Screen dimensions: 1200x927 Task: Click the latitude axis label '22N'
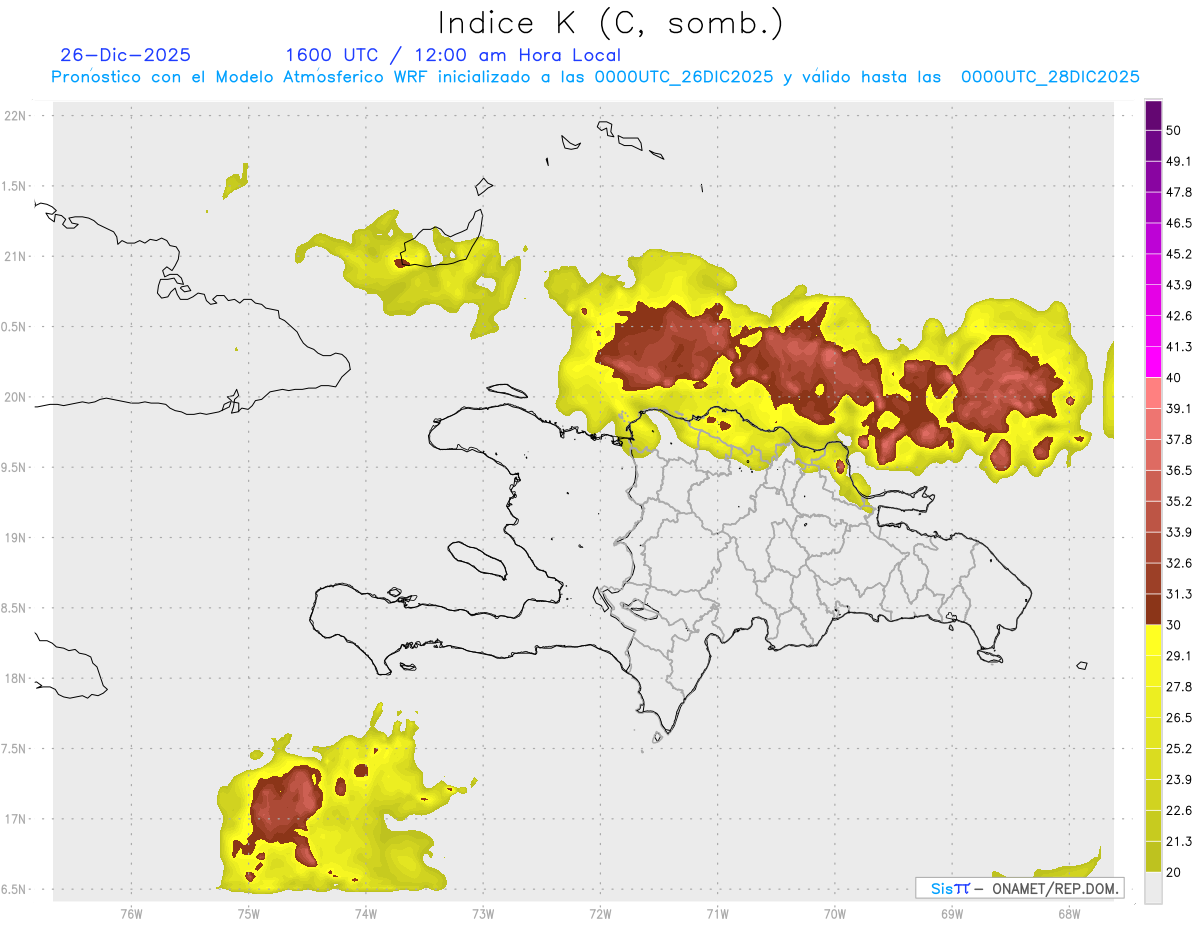pyautogui.click(x=15, y=116)
